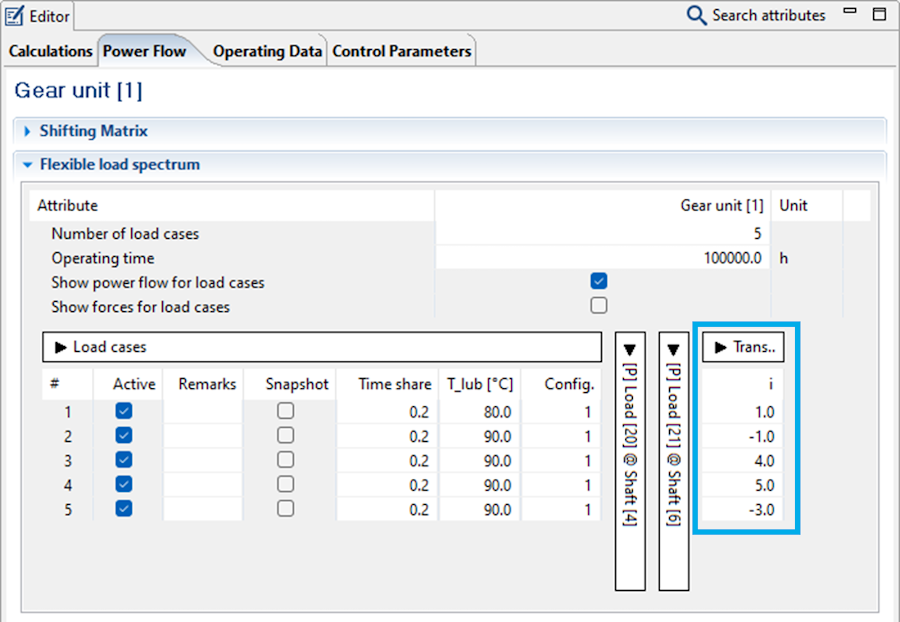The height and width of the screenshot is (622, 900).
Task: Maximize the Editor panel
Action: tap(879, 14)
